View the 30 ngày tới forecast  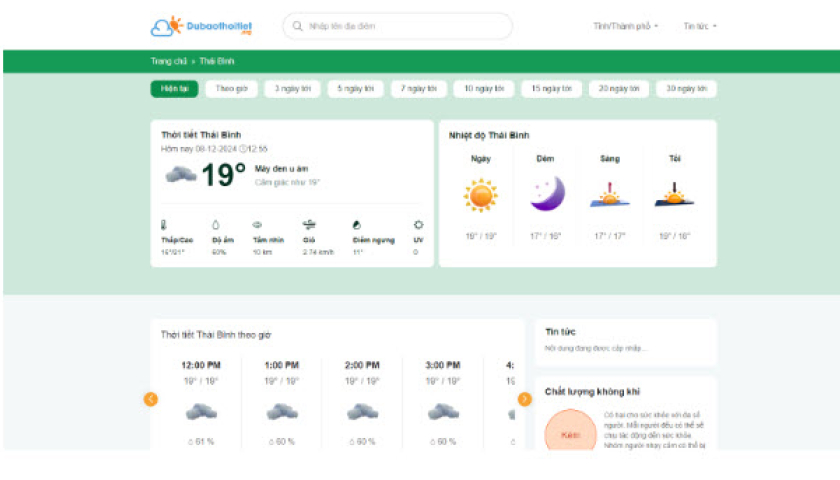tap(686, 89)
